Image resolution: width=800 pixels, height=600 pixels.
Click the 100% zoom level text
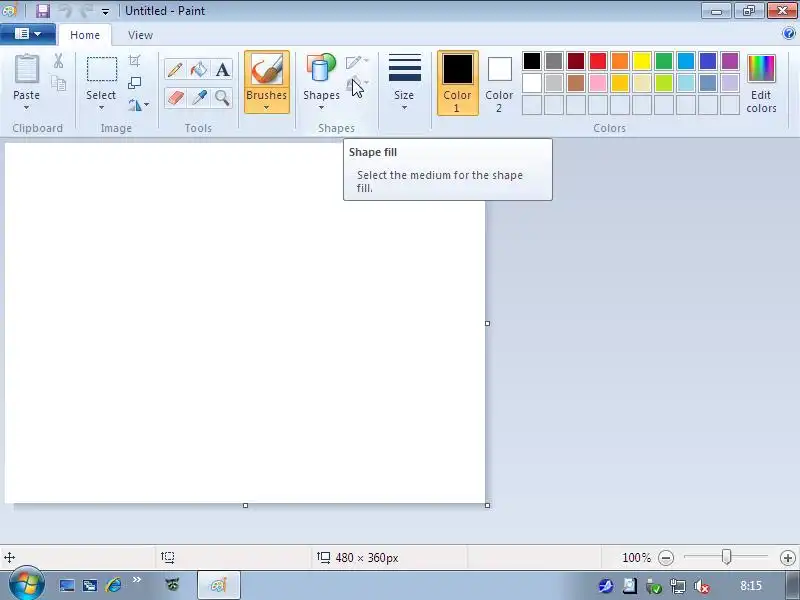tap(636, 558)
